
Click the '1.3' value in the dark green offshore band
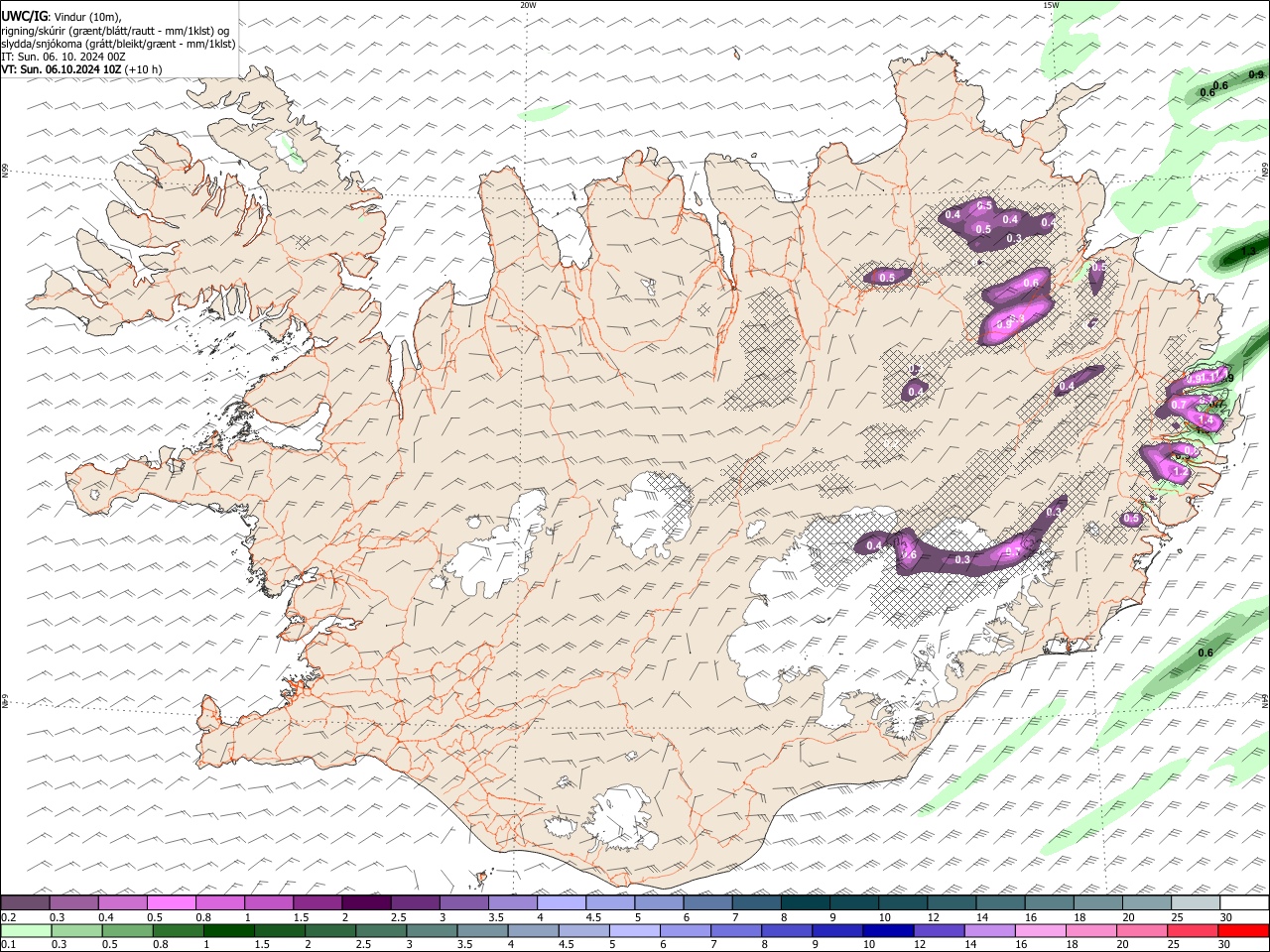(1248, 251)
